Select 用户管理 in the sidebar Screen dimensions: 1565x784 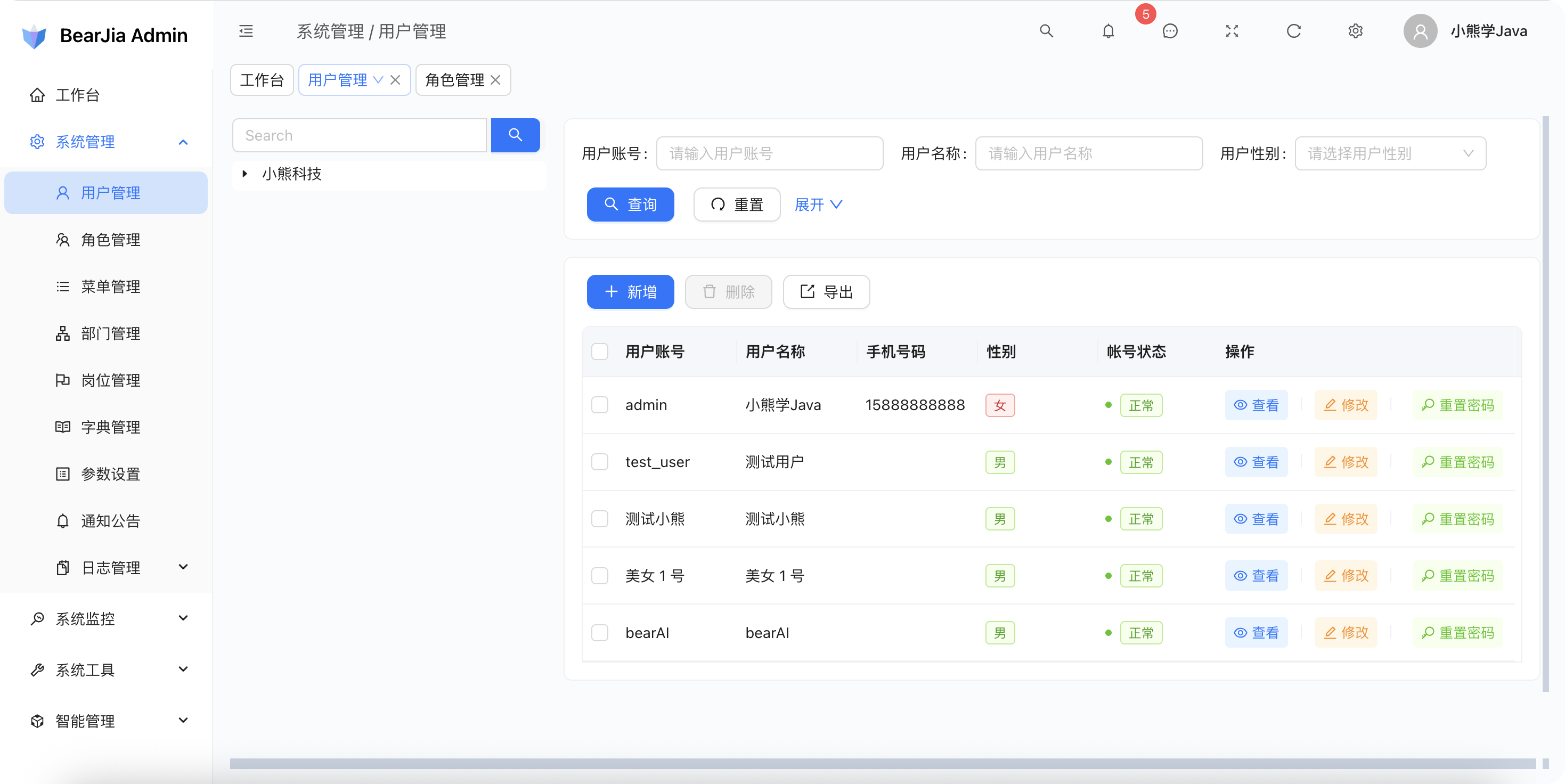click(105, 192)
